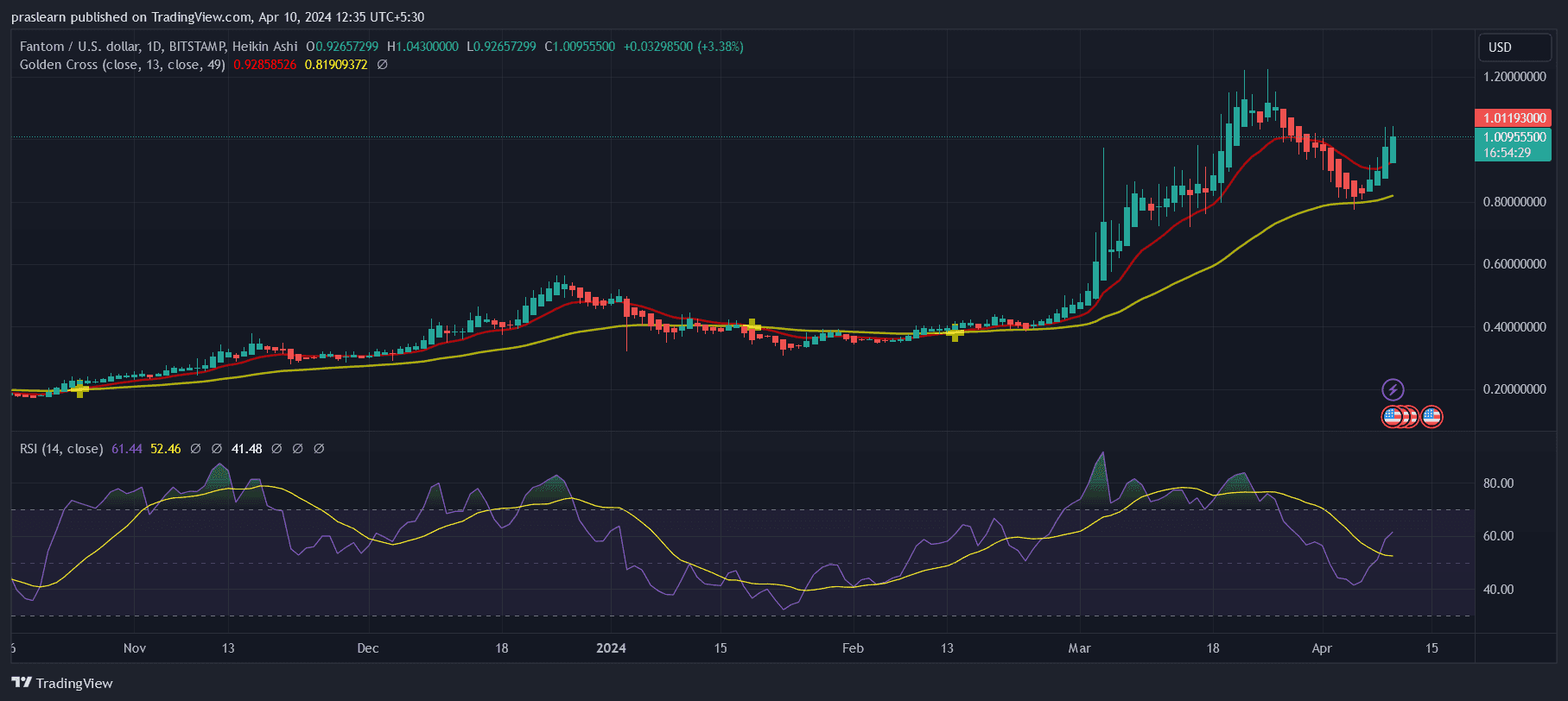This screenshot has width=1568, height=701.
Task: Click the high value H1.04300000
Action: pyautogui.click(x=422, y=47)
